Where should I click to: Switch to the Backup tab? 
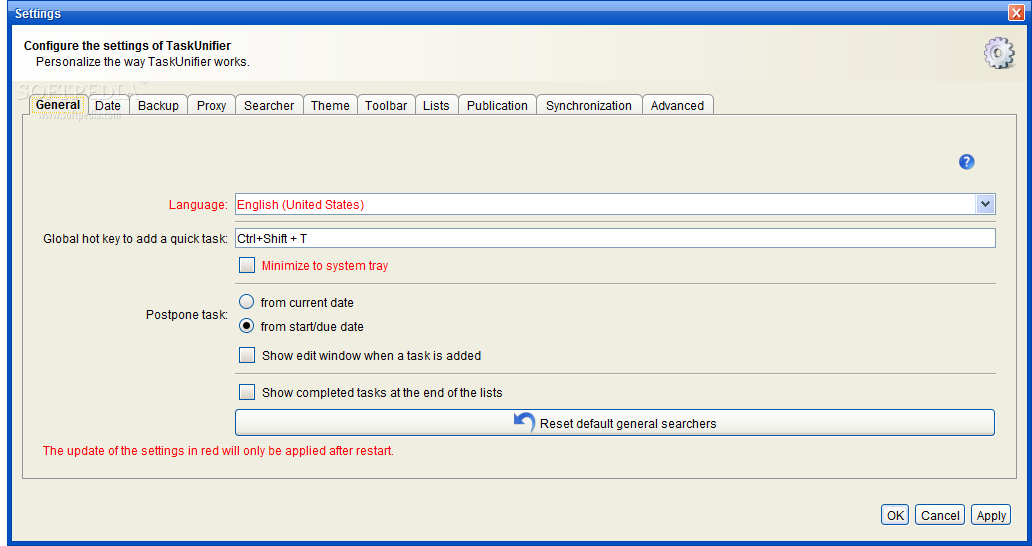tap(158, 105)
